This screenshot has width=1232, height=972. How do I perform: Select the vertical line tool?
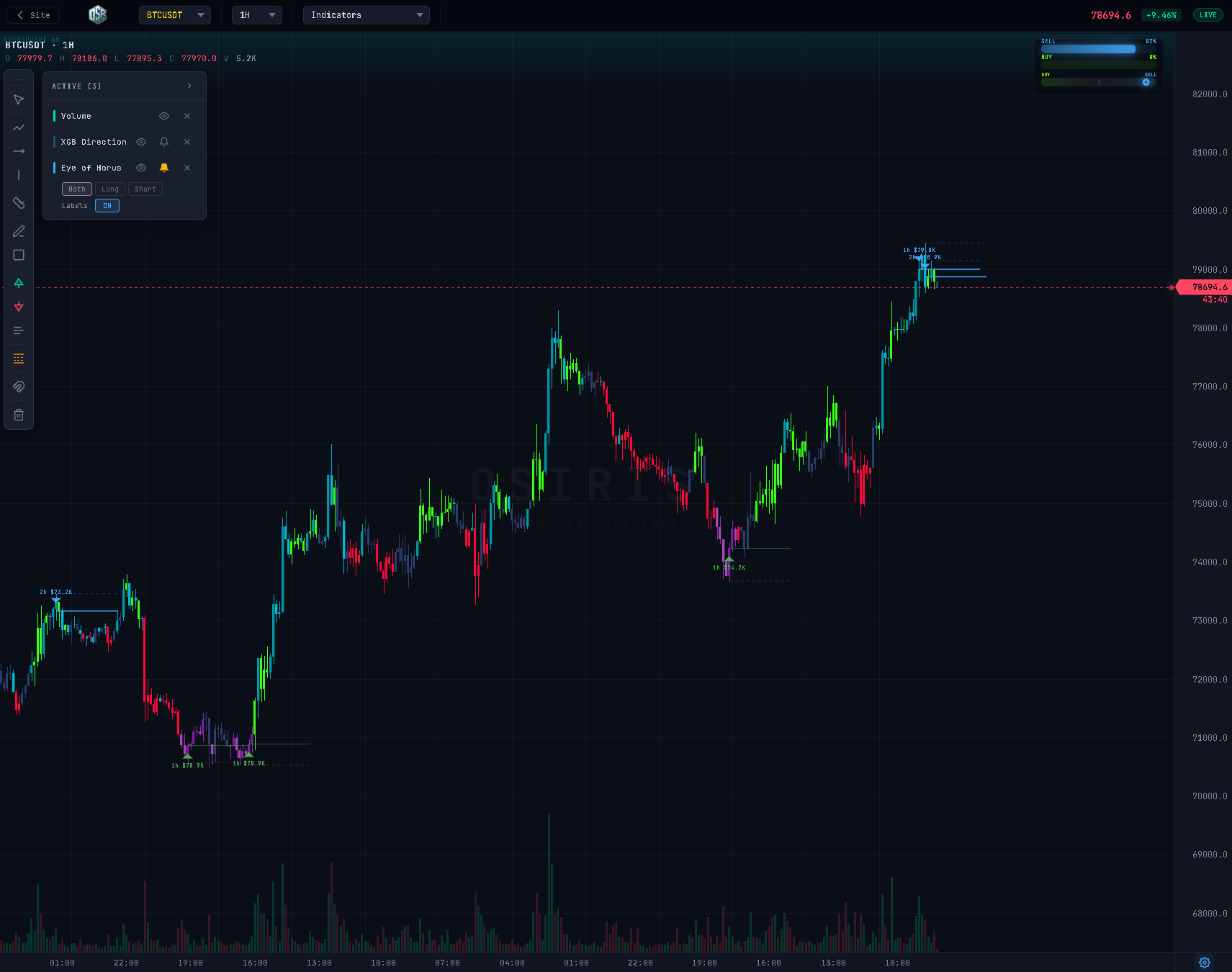19,175
